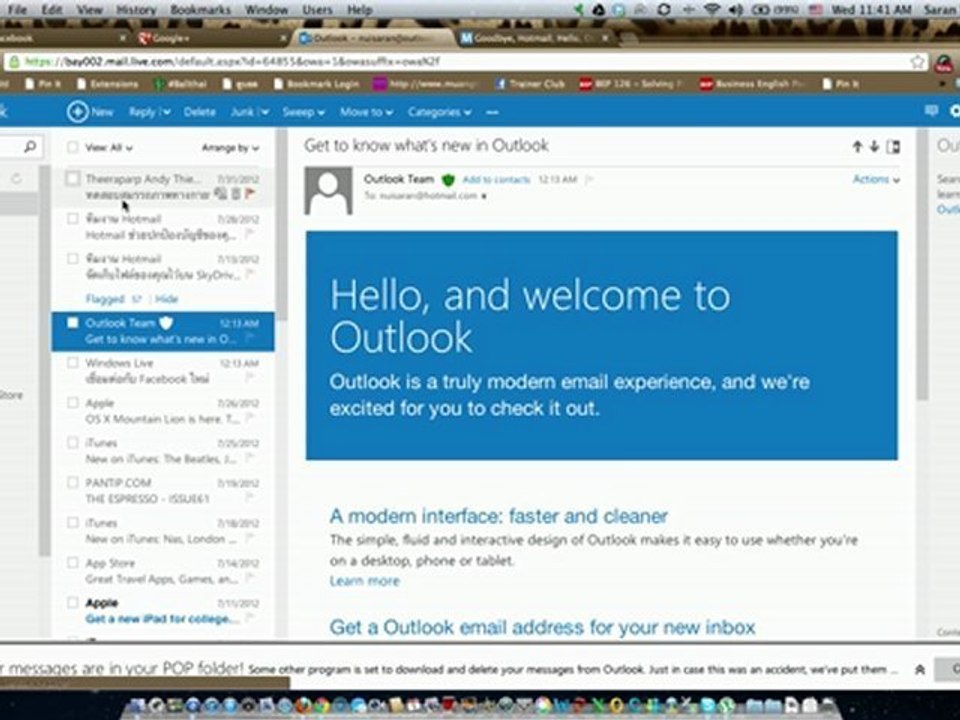Check the Apple OS X Mountain Lion checkbox
960x720 pixels.
point(72,403)
